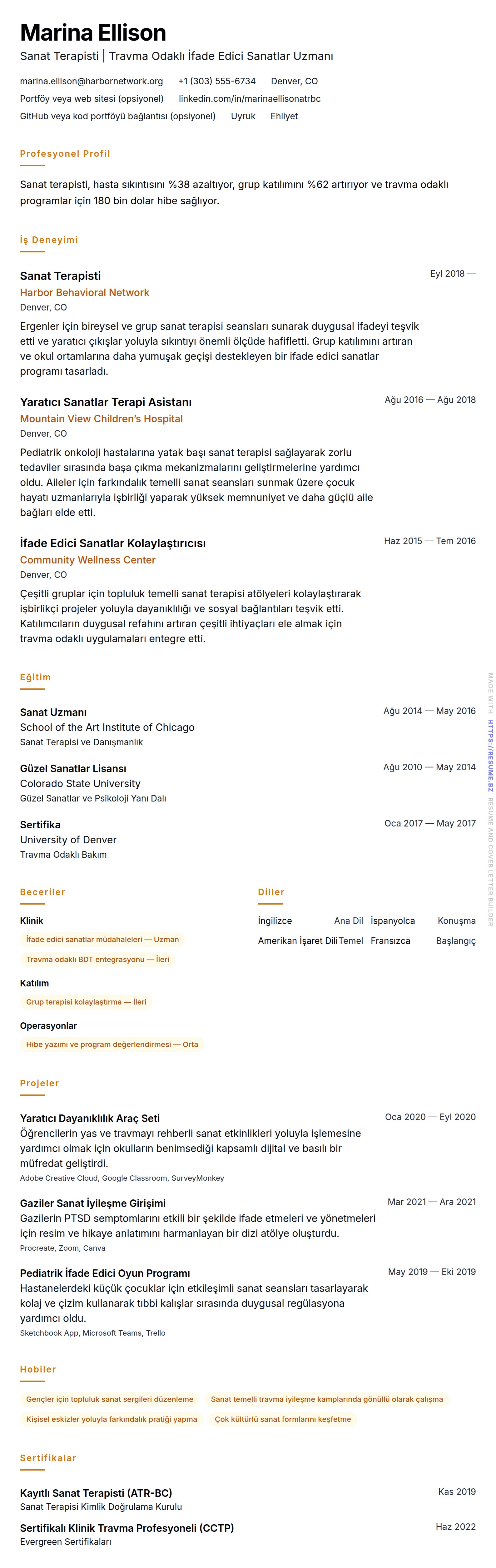Select Mountain View Children's Hospital employer
The width and height of the screenshot is (496, 1568).
tap(101, 419)
